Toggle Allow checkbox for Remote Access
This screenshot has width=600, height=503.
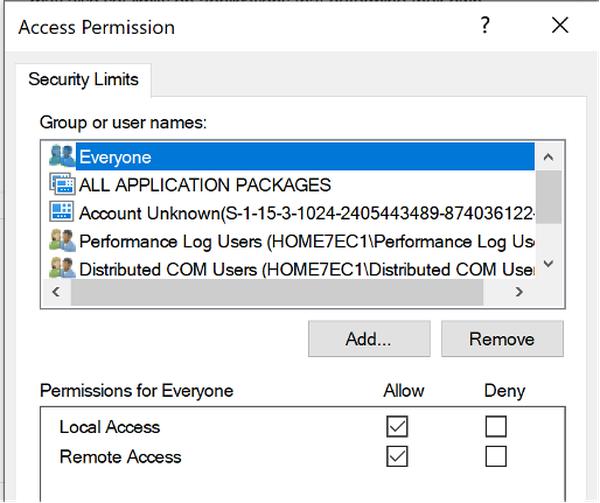click(x=397, y=456)
